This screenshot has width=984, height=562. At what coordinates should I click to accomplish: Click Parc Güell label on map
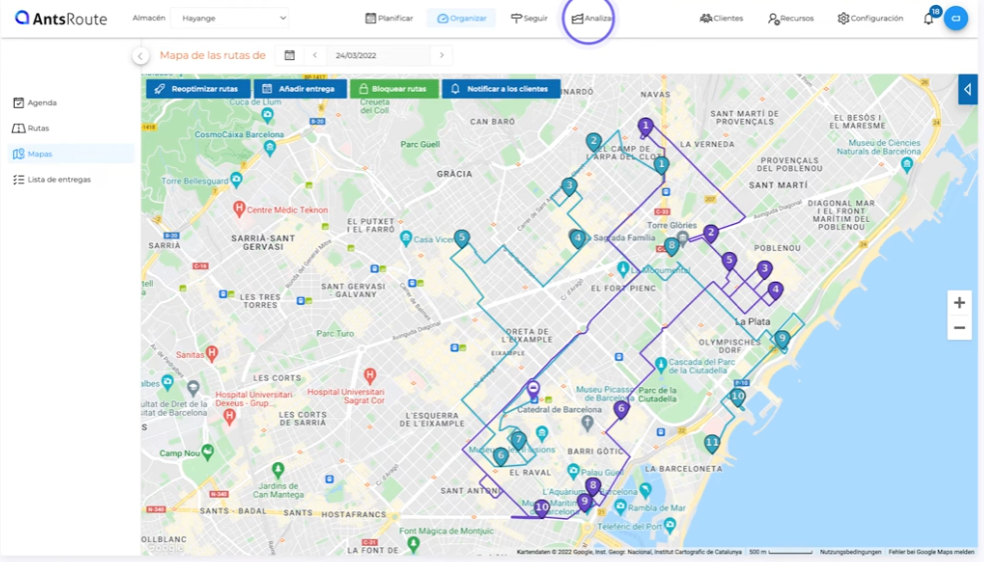click(x=420, y=144)
